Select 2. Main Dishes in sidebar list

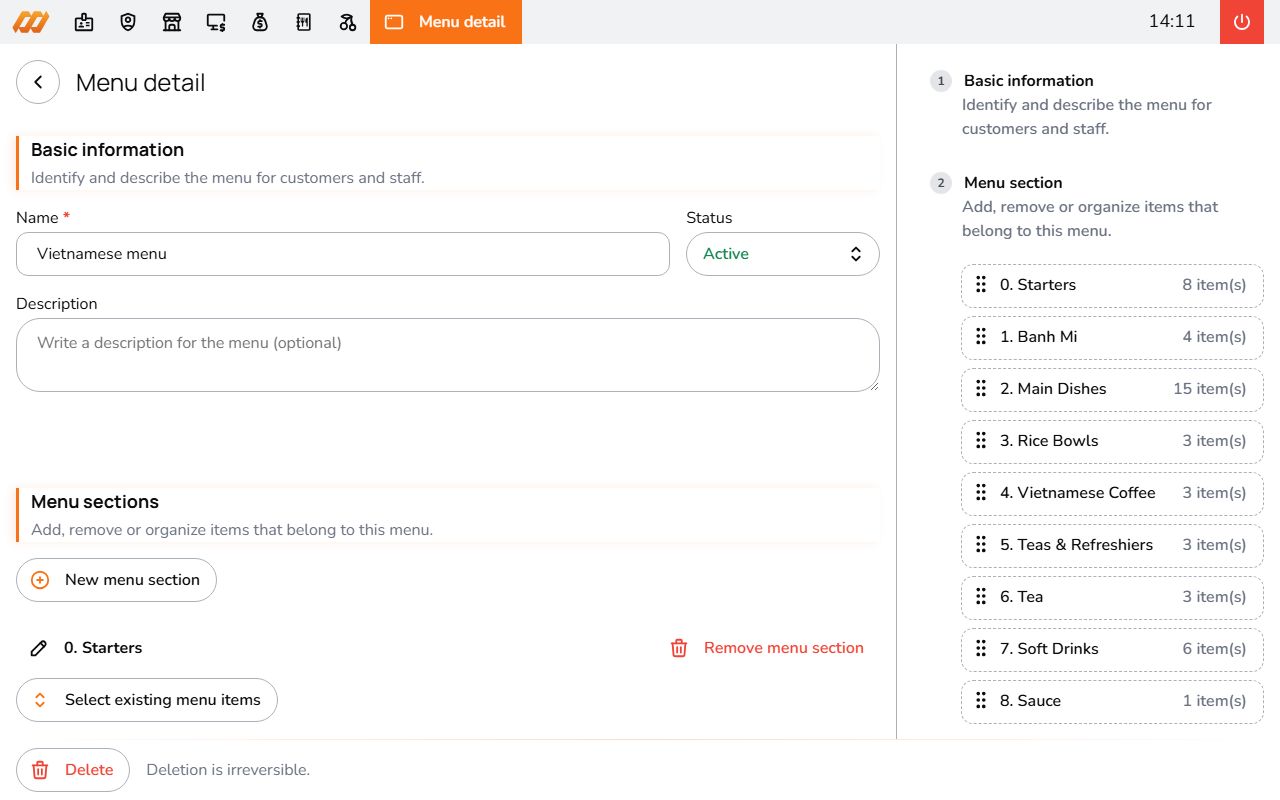(1112, 389)
